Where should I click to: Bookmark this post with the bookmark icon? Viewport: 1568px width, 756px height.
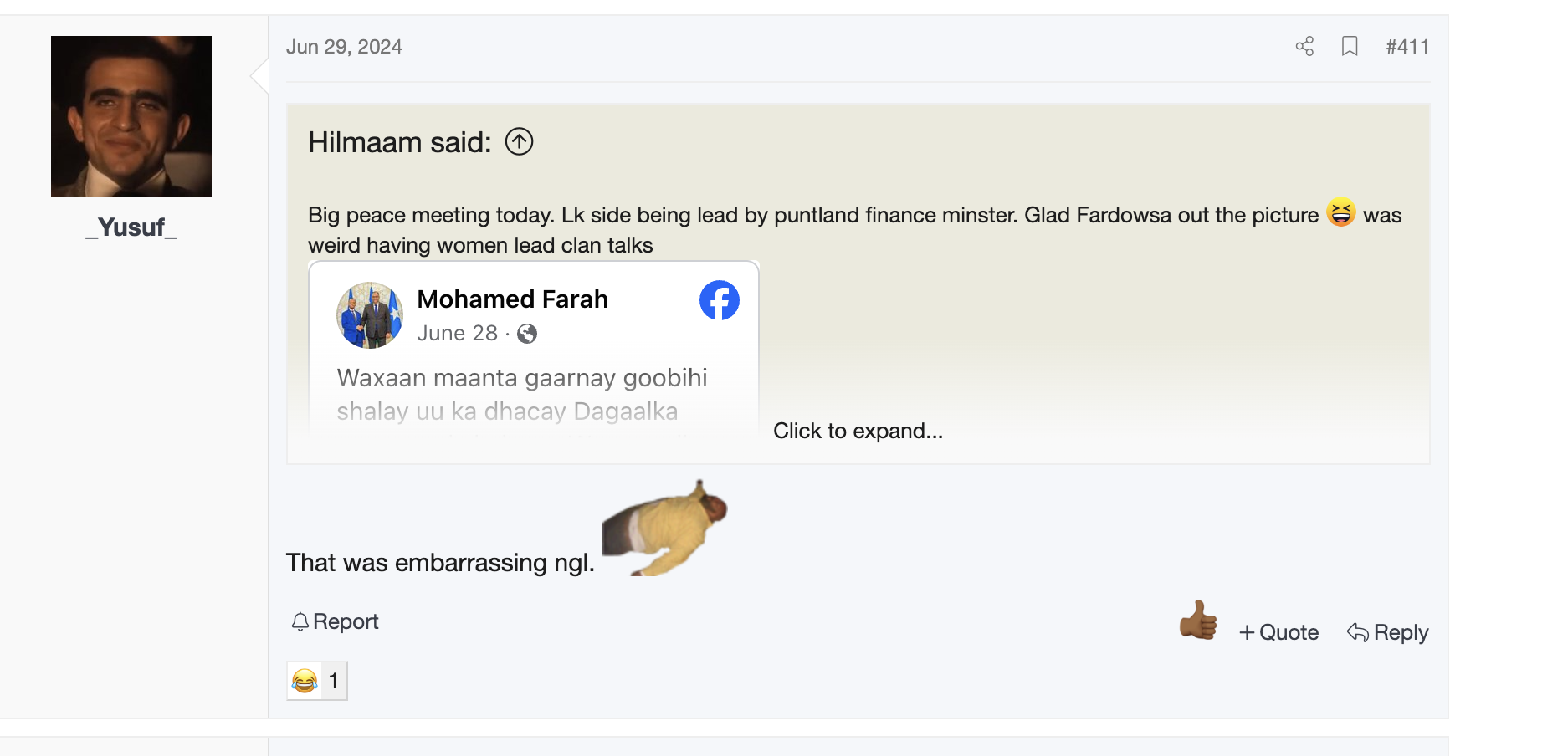coord(1350,47)
